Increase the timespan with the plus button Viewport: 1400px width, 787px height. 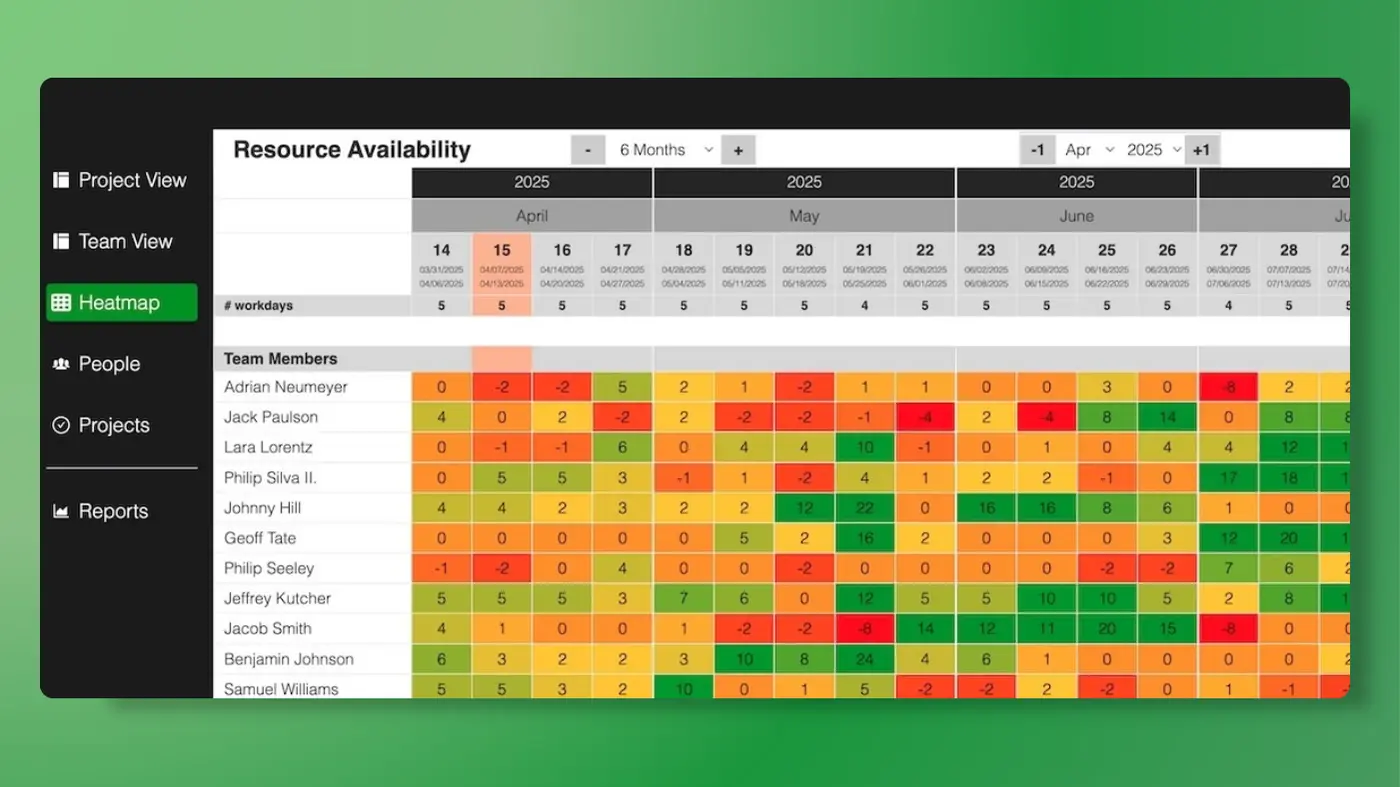[738, 149]
